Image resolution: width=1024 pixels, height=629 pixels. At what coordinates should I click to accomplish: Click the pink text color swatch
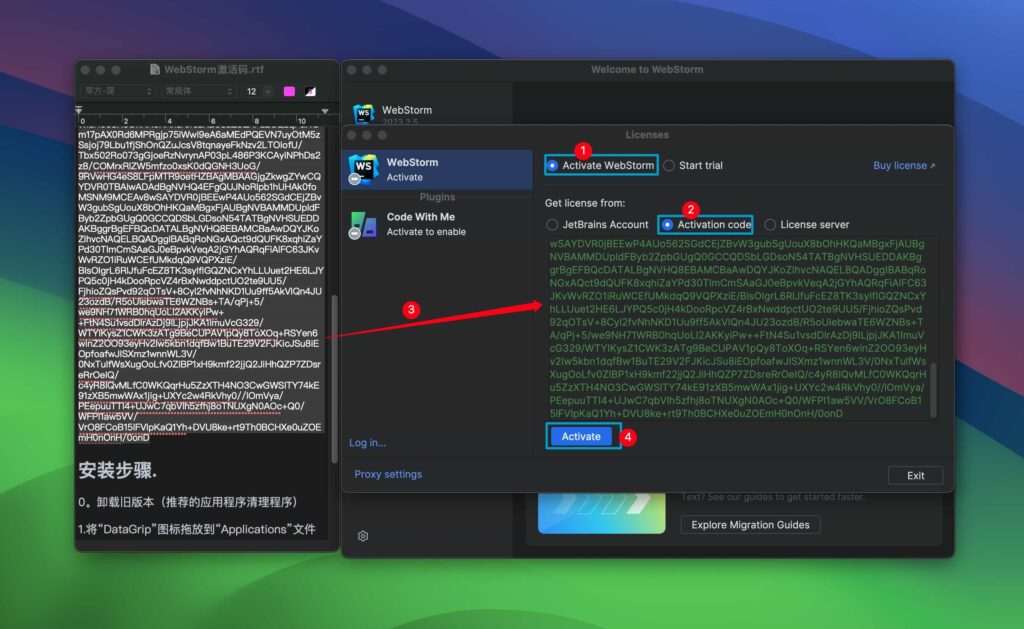pos(289,91)
